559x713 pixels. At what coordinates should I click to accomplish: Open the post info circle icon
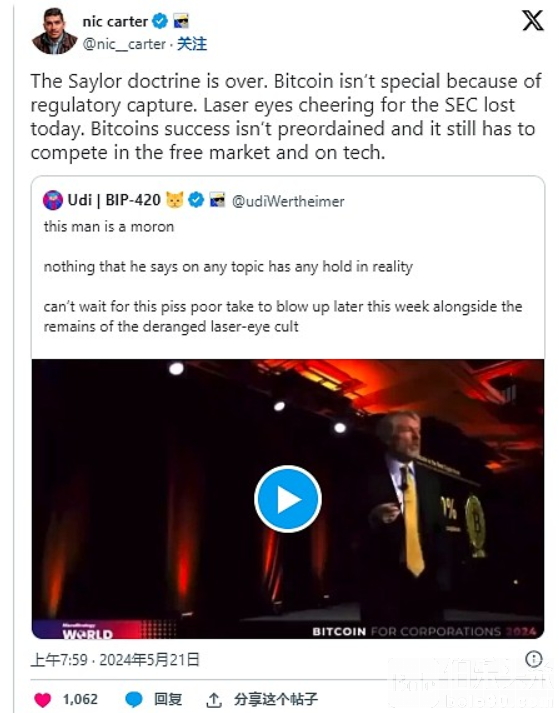[x=534, y=659]
